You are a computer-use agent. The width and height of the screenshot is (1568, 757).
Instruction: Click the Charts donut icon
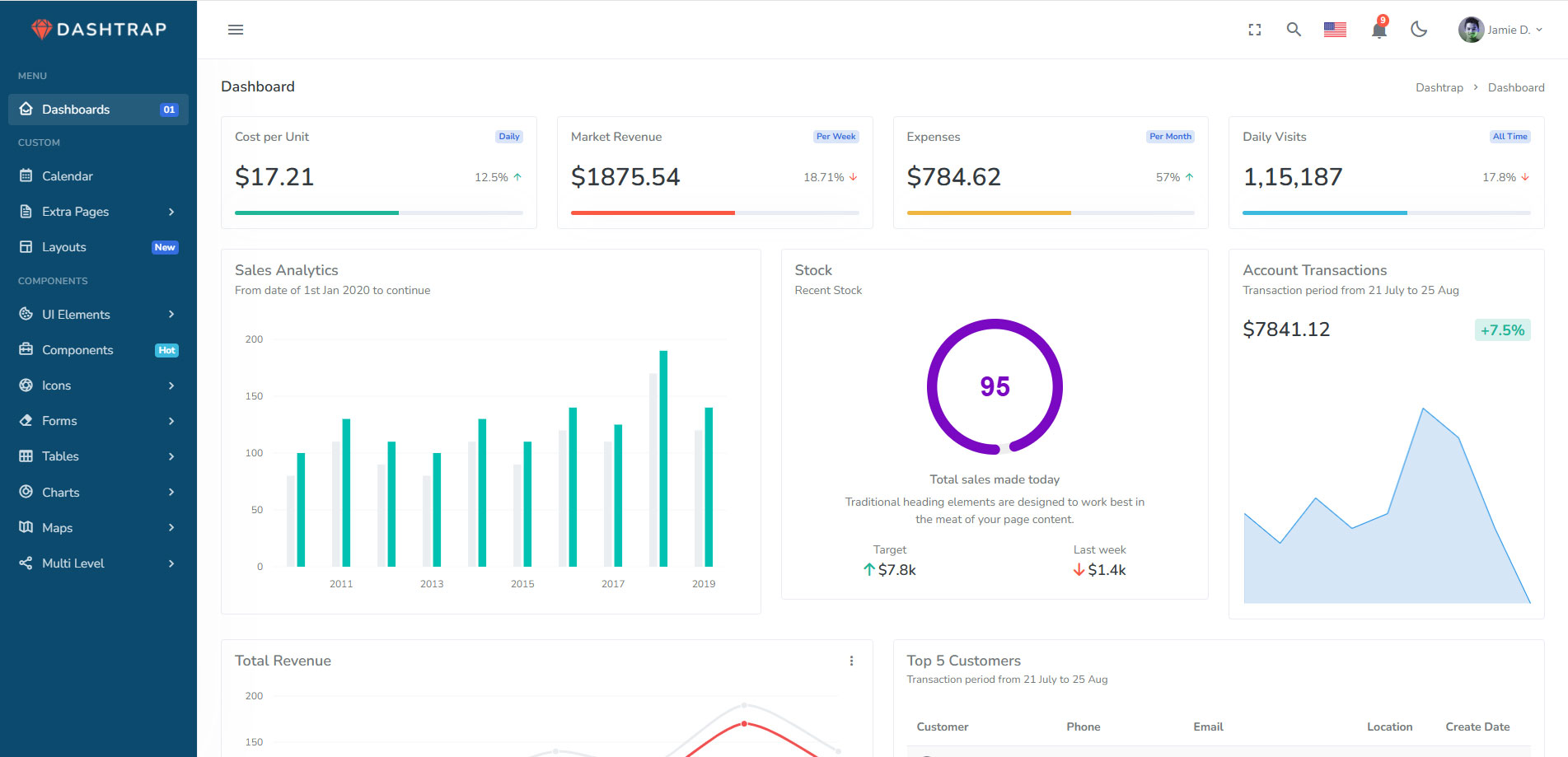[26, 492]
